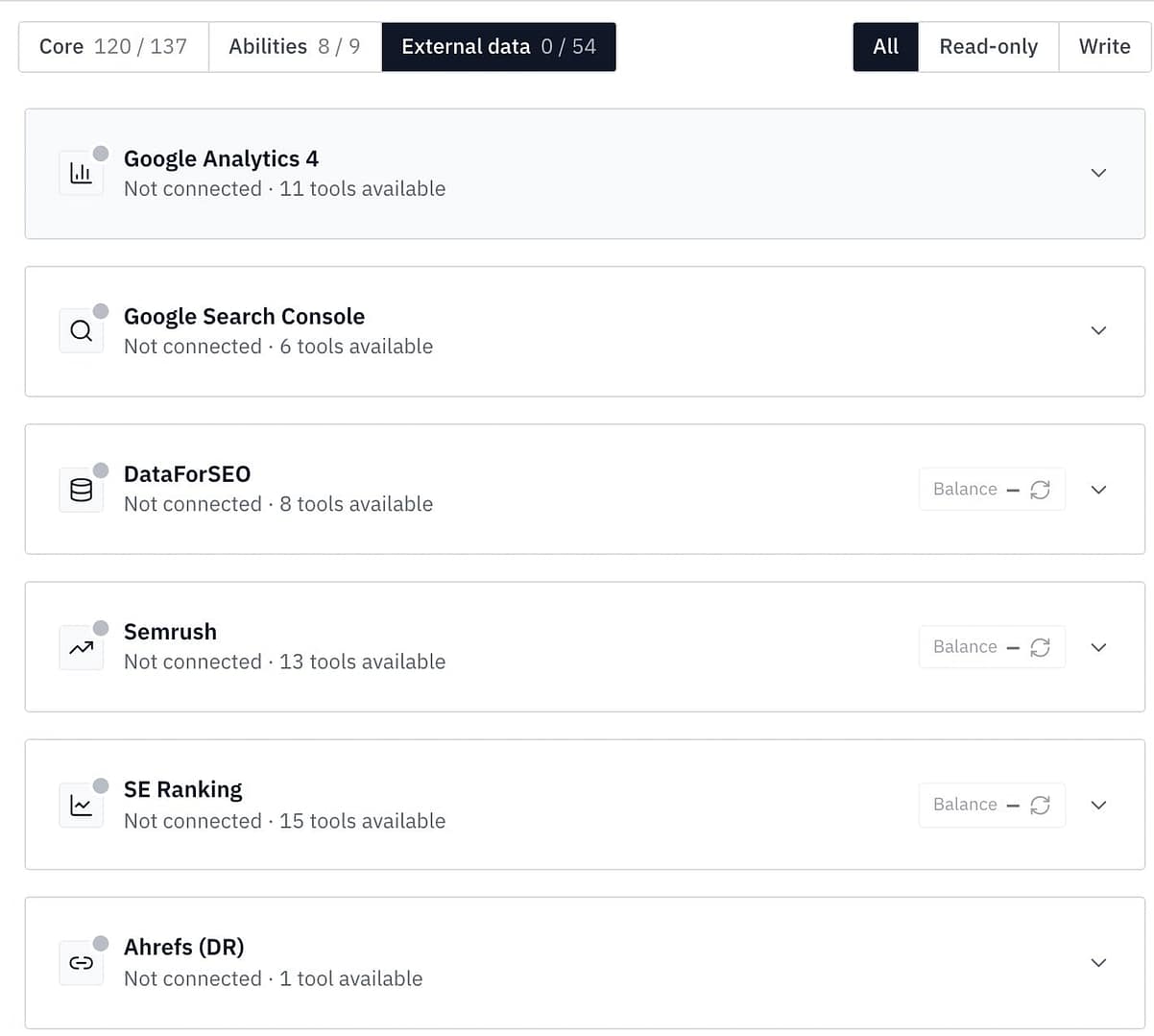Click 'Not connected · 13 tools available' text
The image size is (1154, 1036).
[284, 662]
